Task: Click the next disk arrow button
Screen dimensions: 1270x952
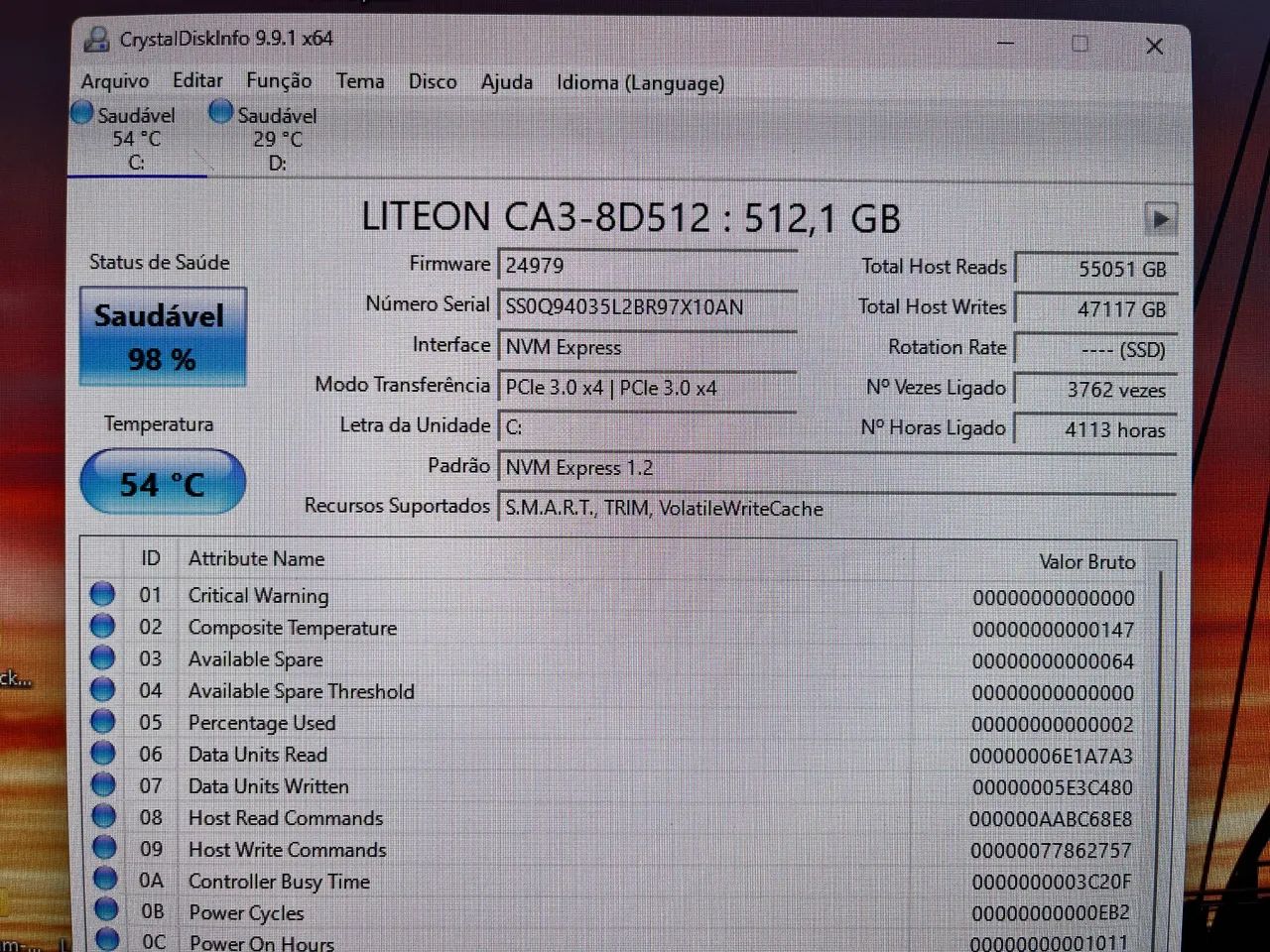Action: 1160,218
